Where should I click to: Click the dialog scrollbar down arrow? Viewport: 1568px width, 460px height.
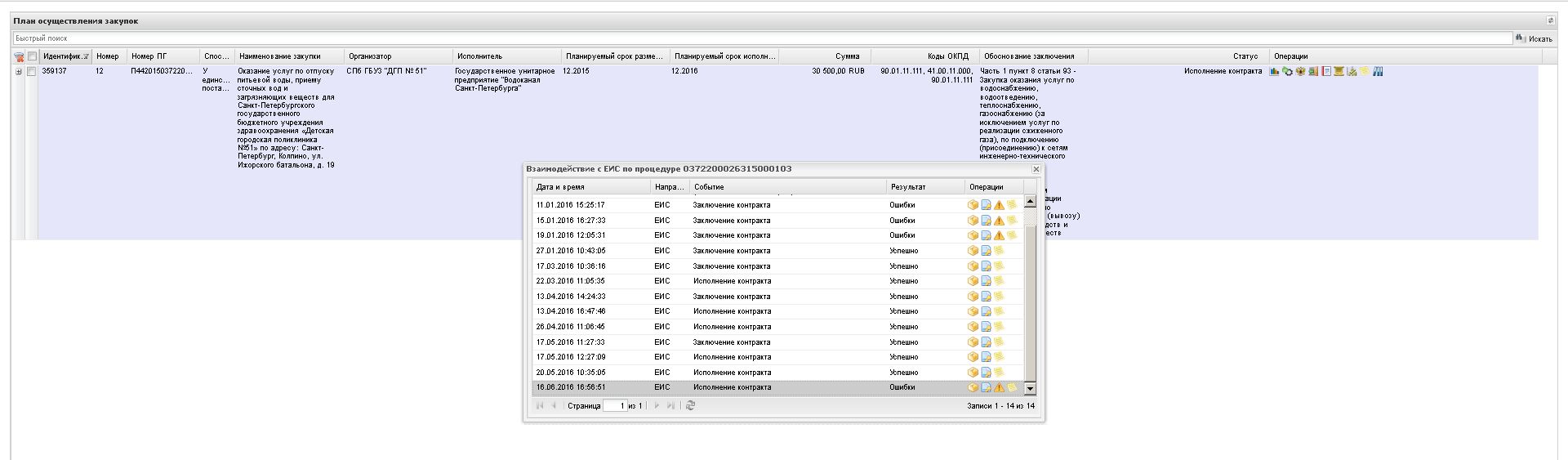1030,389
